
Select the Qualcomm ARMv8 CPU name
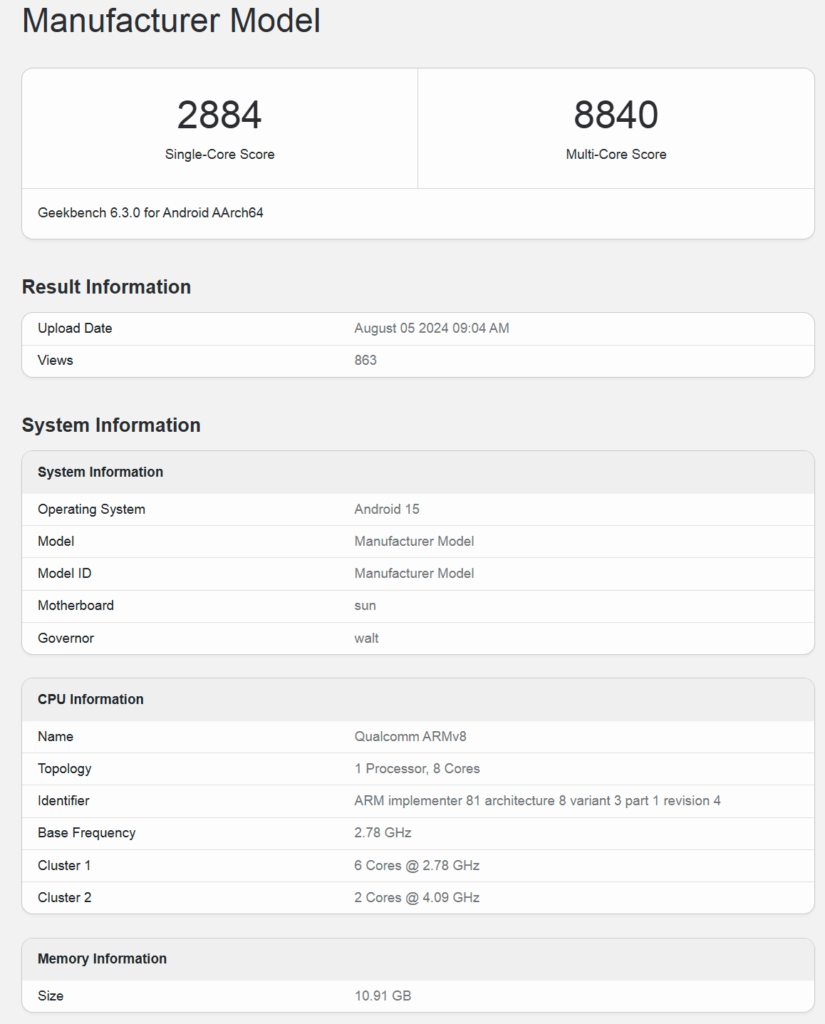pos(410,736)
